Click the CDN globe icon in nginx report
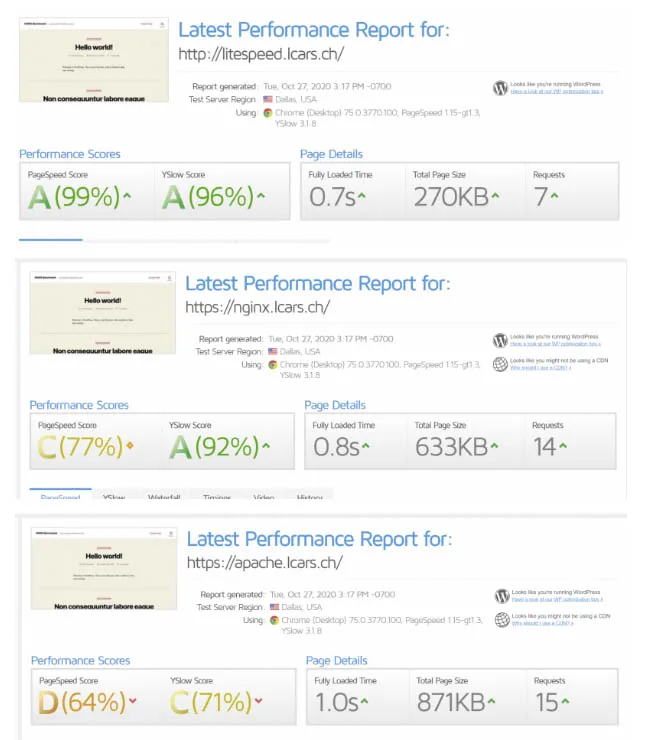 click(x=500, y=364)
